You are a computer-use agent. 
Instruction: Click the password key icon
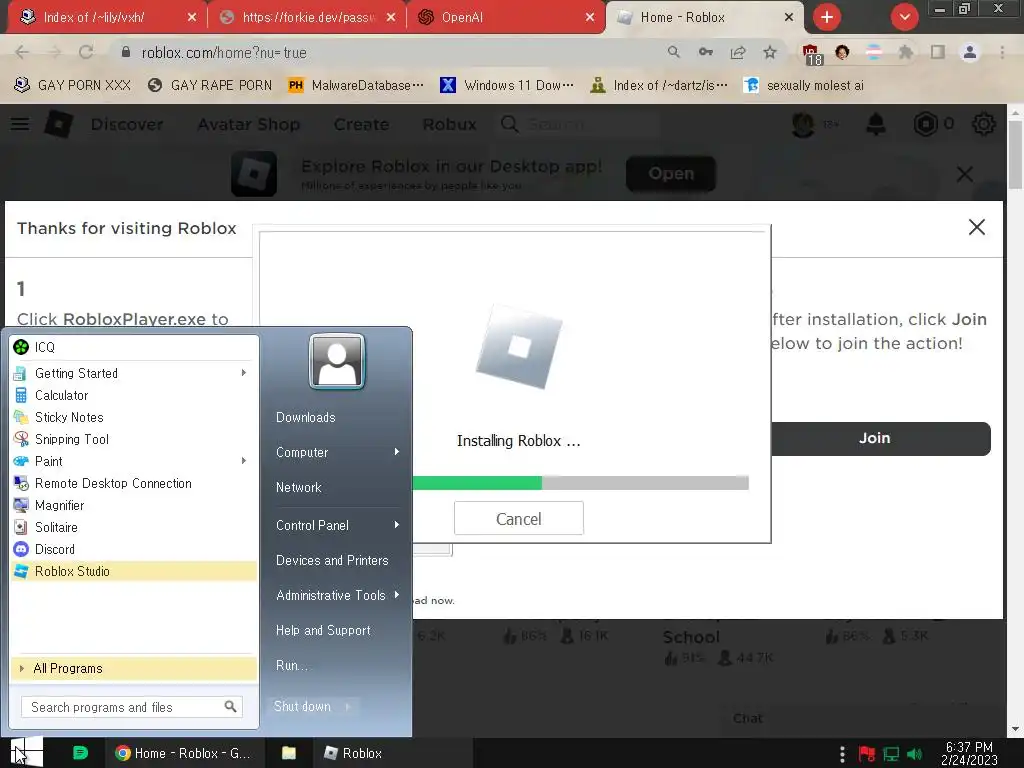click(x=706, y=52)
